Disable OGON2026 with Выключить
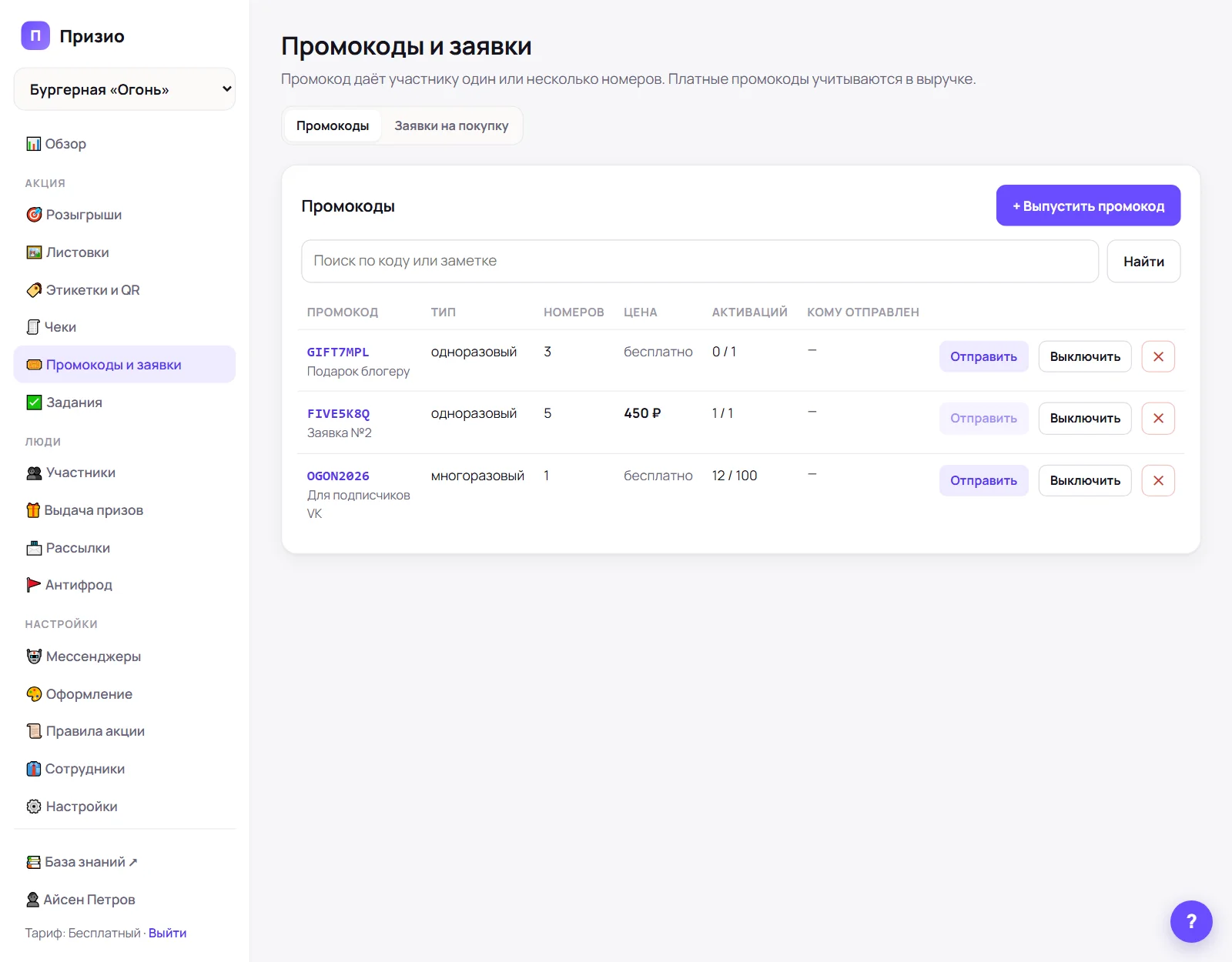This screenshot has height=962, width=1232. point(1085,481)
